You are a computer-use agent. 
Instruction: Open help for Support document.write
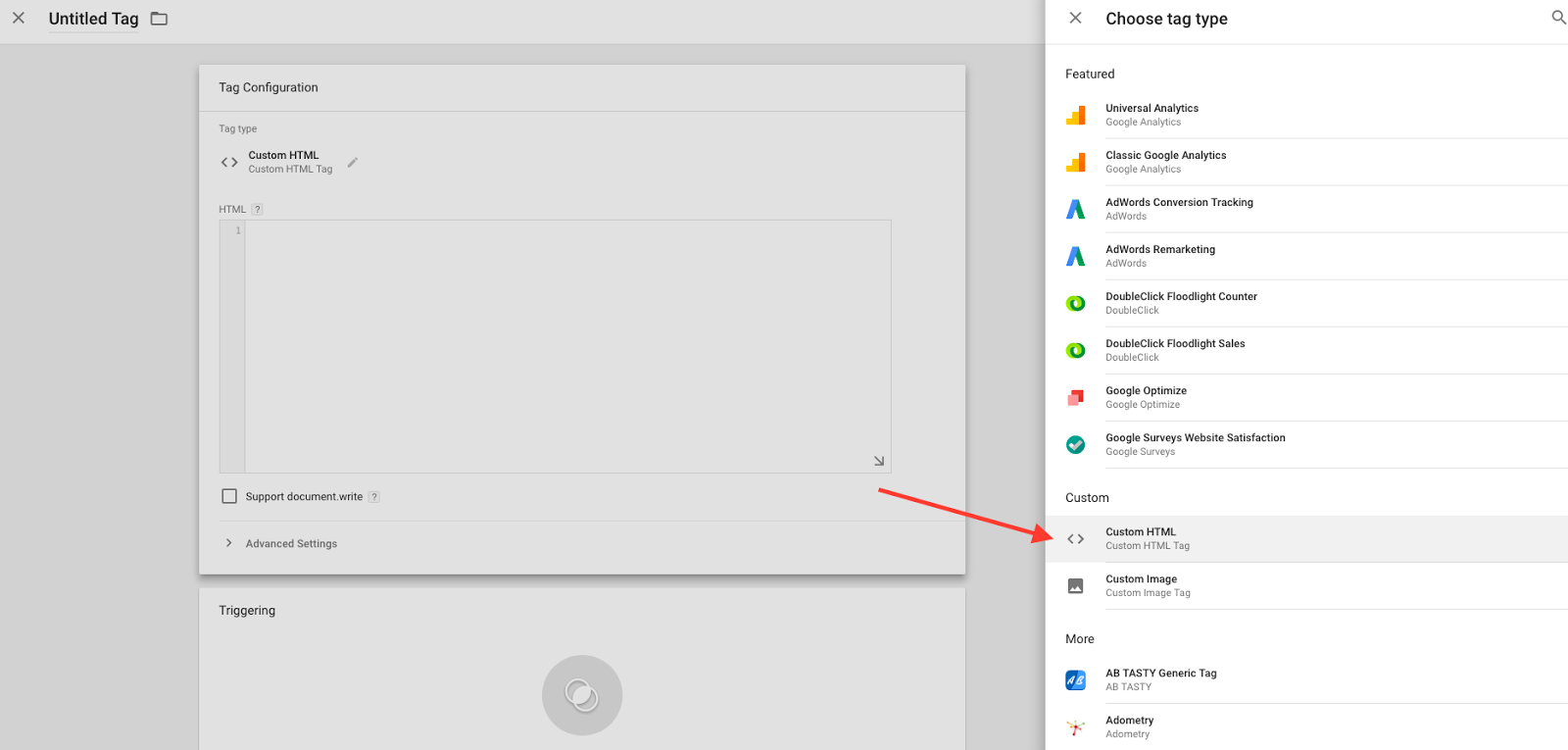tap(374, 497)
